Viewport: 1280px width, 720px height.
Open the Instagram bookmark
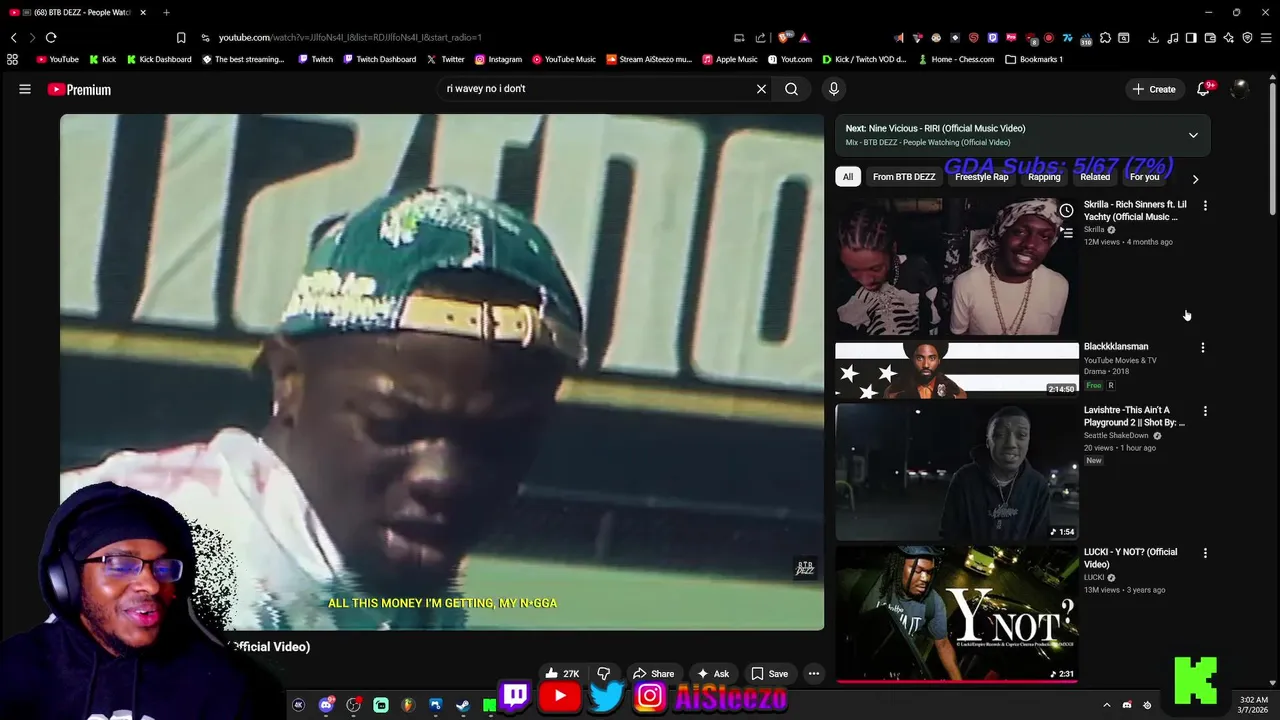[498, 59]
